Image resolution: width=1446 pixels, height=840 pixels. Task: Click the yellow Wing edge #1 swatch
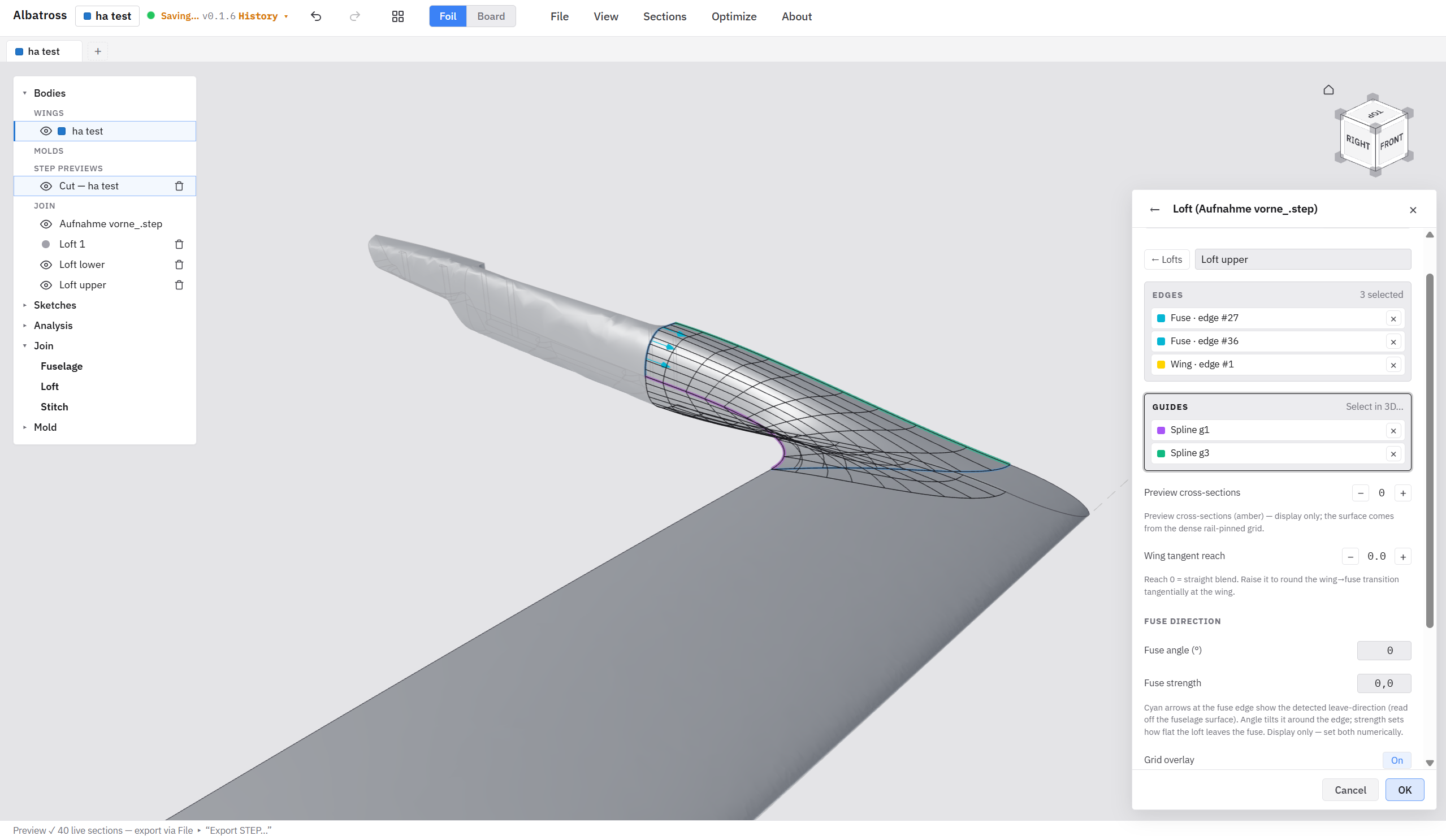1161,365
